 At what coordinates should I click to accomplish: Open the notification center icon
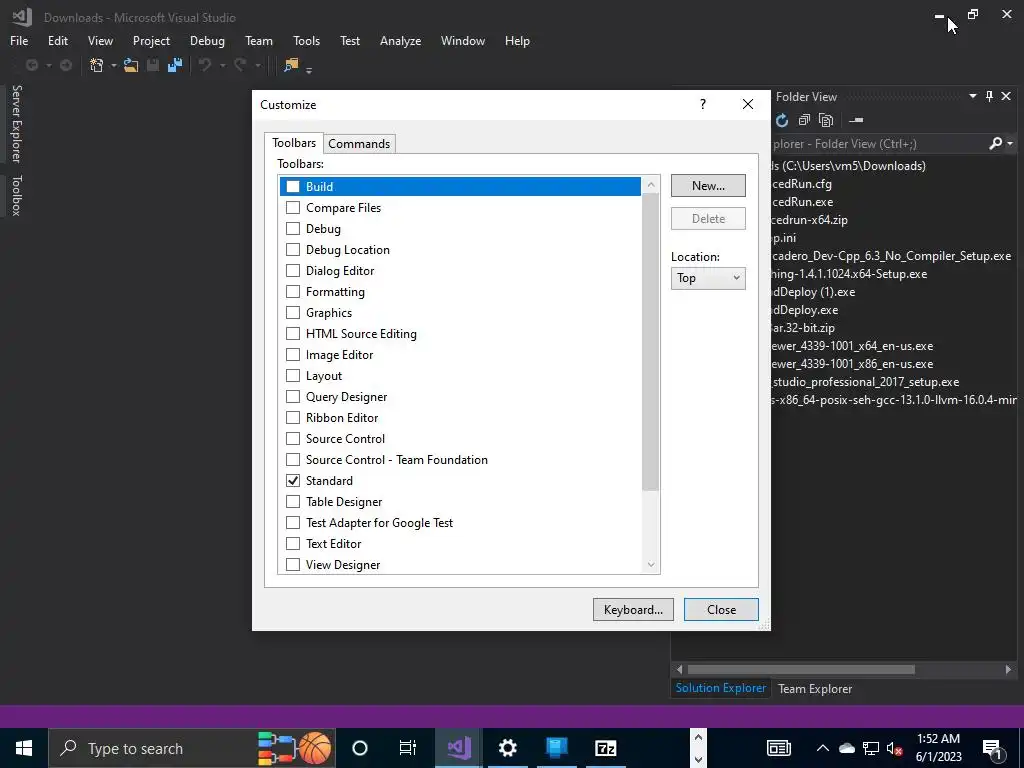click(x=992, y=748)
